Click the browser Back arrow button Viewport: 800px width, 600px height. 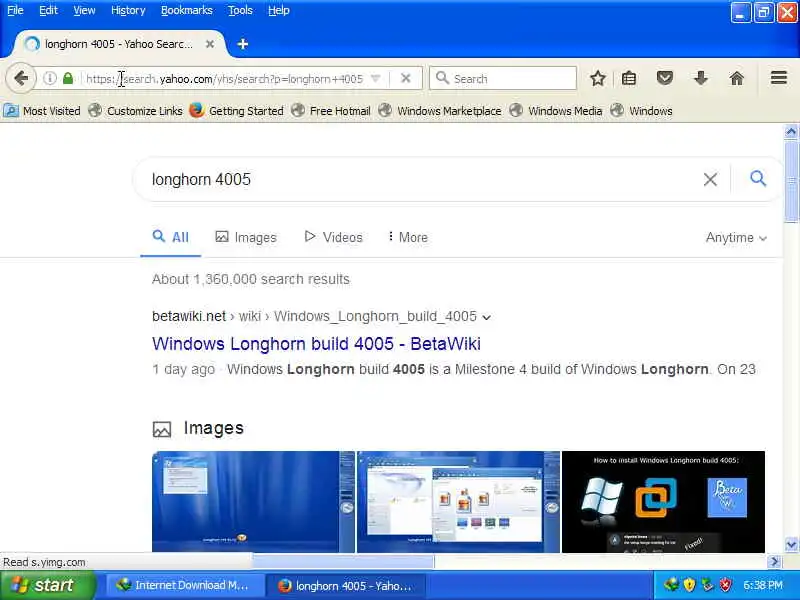click(x=21, y=79)
